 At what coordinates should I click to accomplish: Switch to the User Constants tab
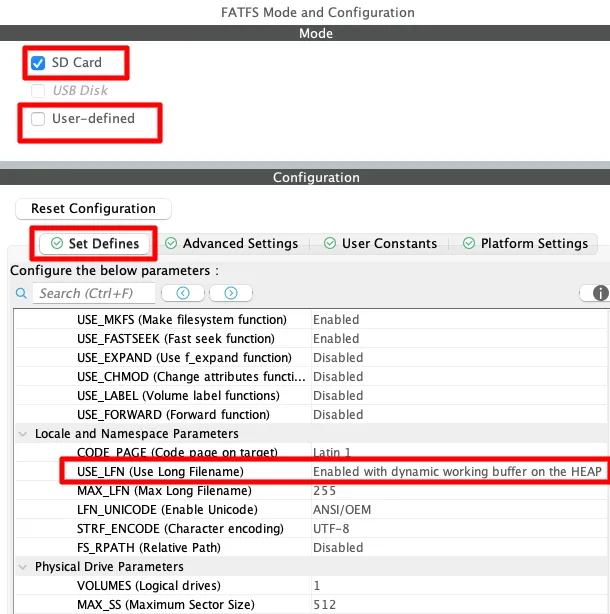tap(380, 244)
